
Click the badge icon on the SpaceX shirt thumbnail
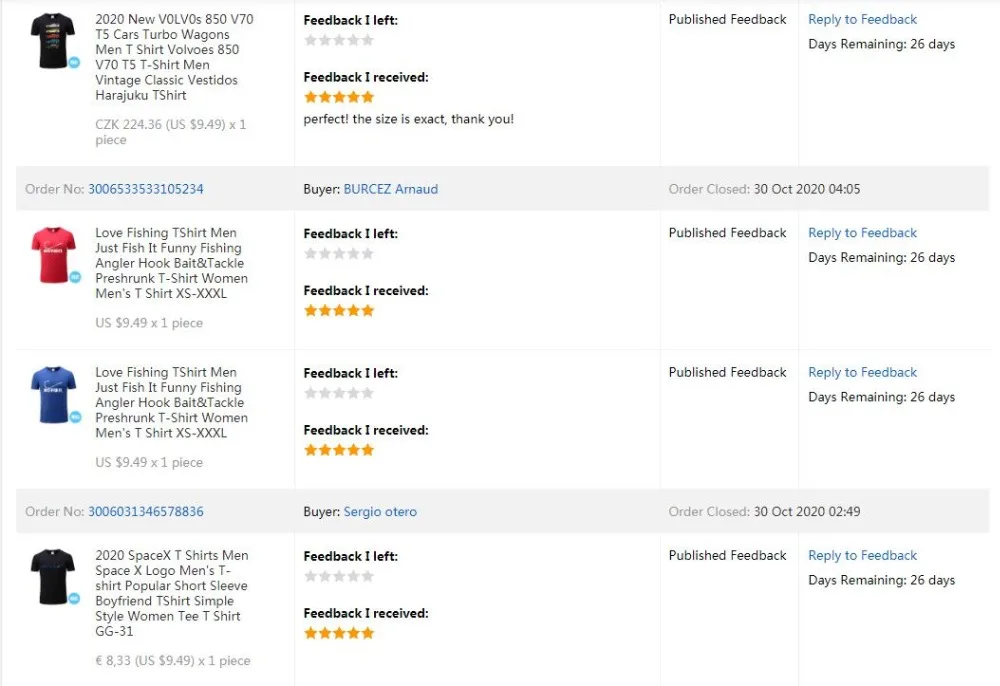click(74, 599)
